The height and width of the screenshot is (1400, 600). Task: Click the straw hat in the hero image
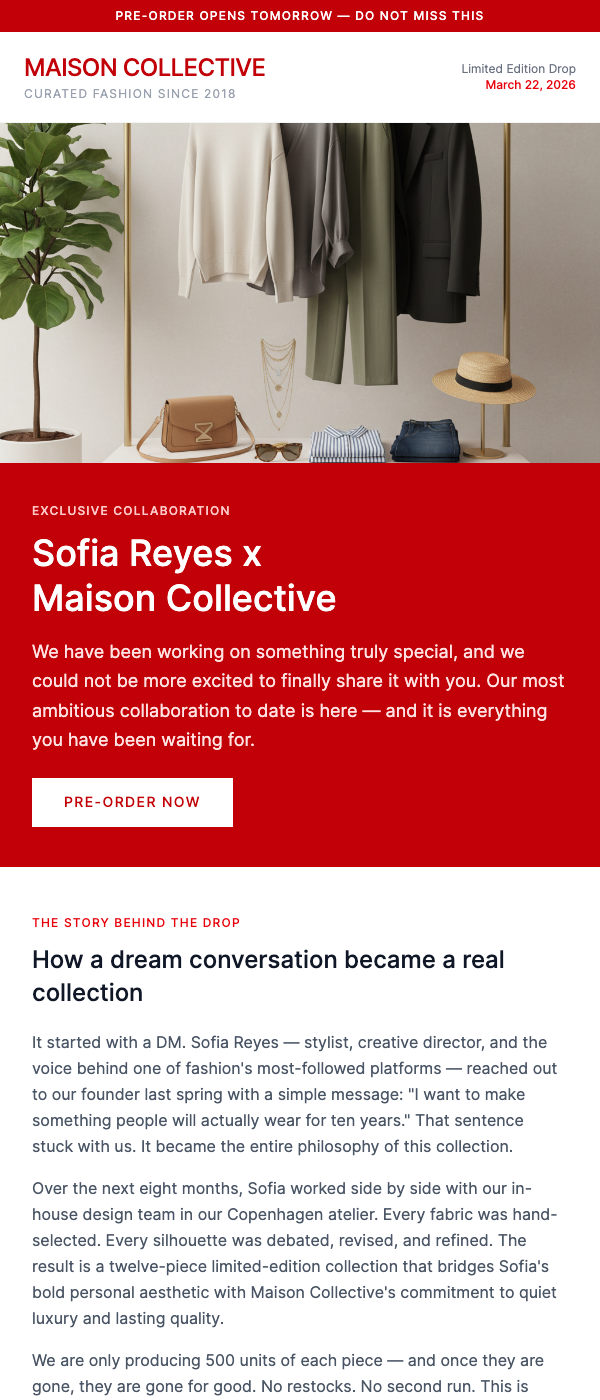click(x=482, y=380)
